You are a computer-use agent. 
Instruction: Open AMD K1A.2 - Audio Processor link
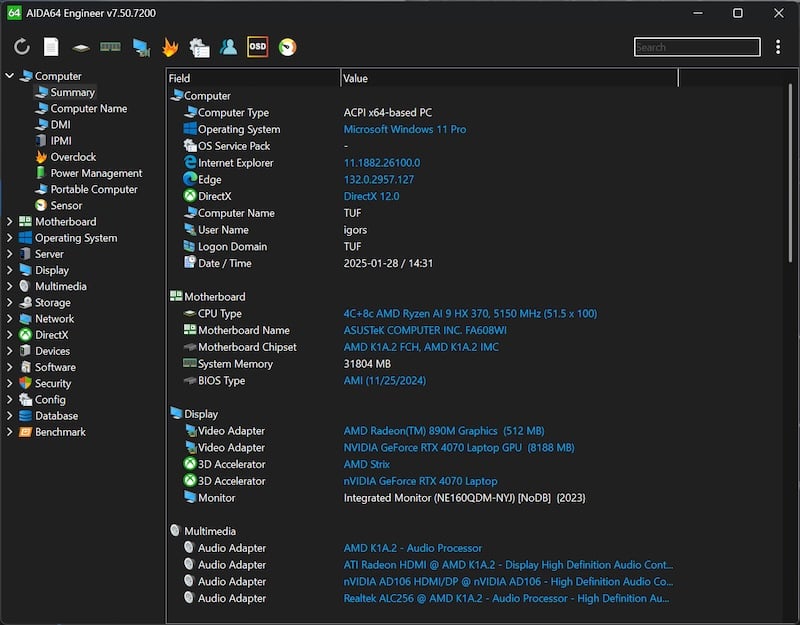pos(412,548)
